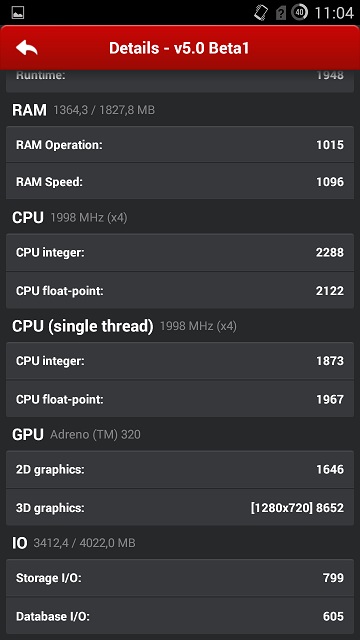Screen dimensions: 360x640
Task: Tap the RAM section header
Action: pos(83,110)
